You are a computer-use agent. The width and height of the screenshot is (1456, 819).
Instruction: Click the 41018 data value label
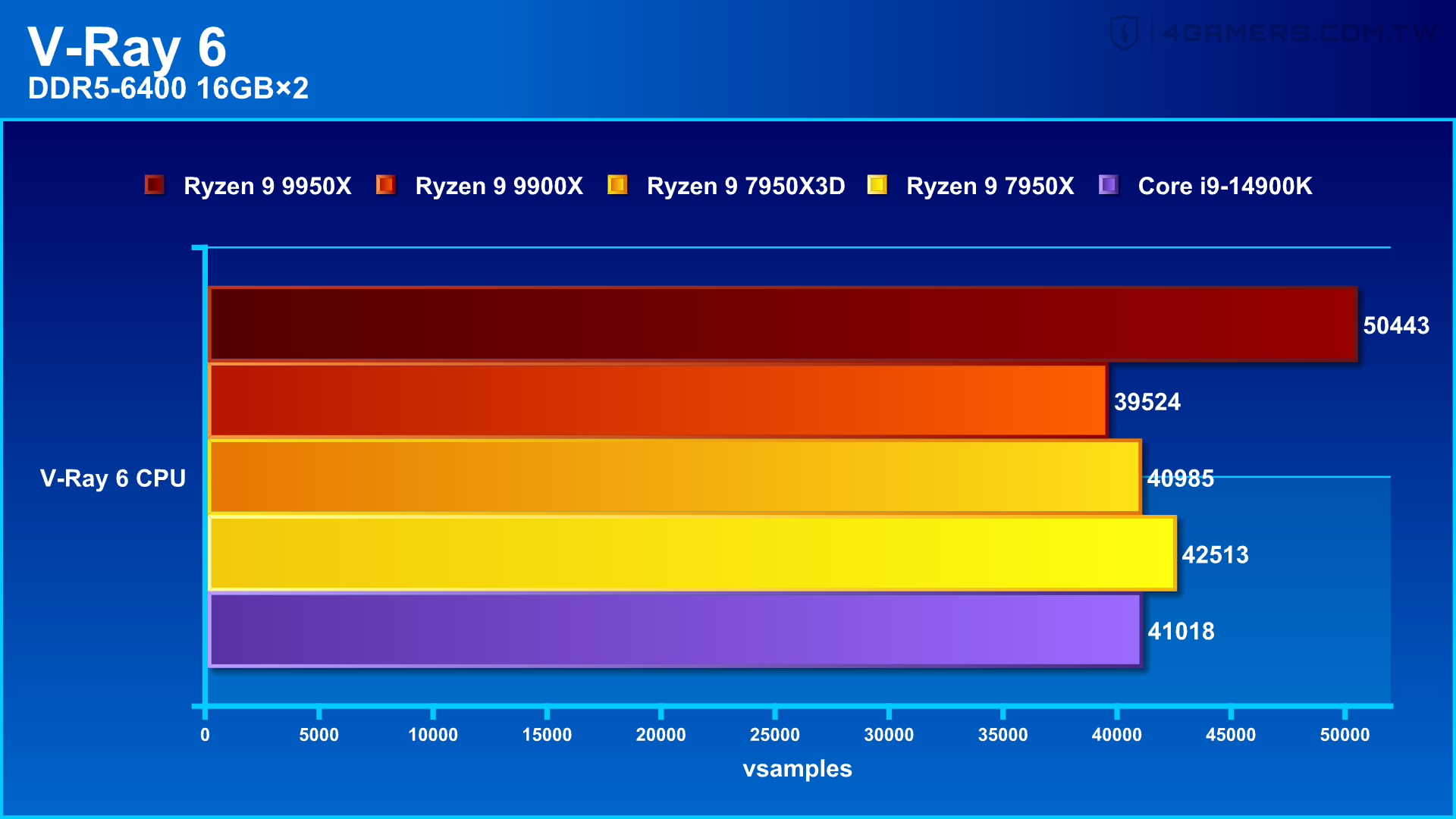(1181, 632)
